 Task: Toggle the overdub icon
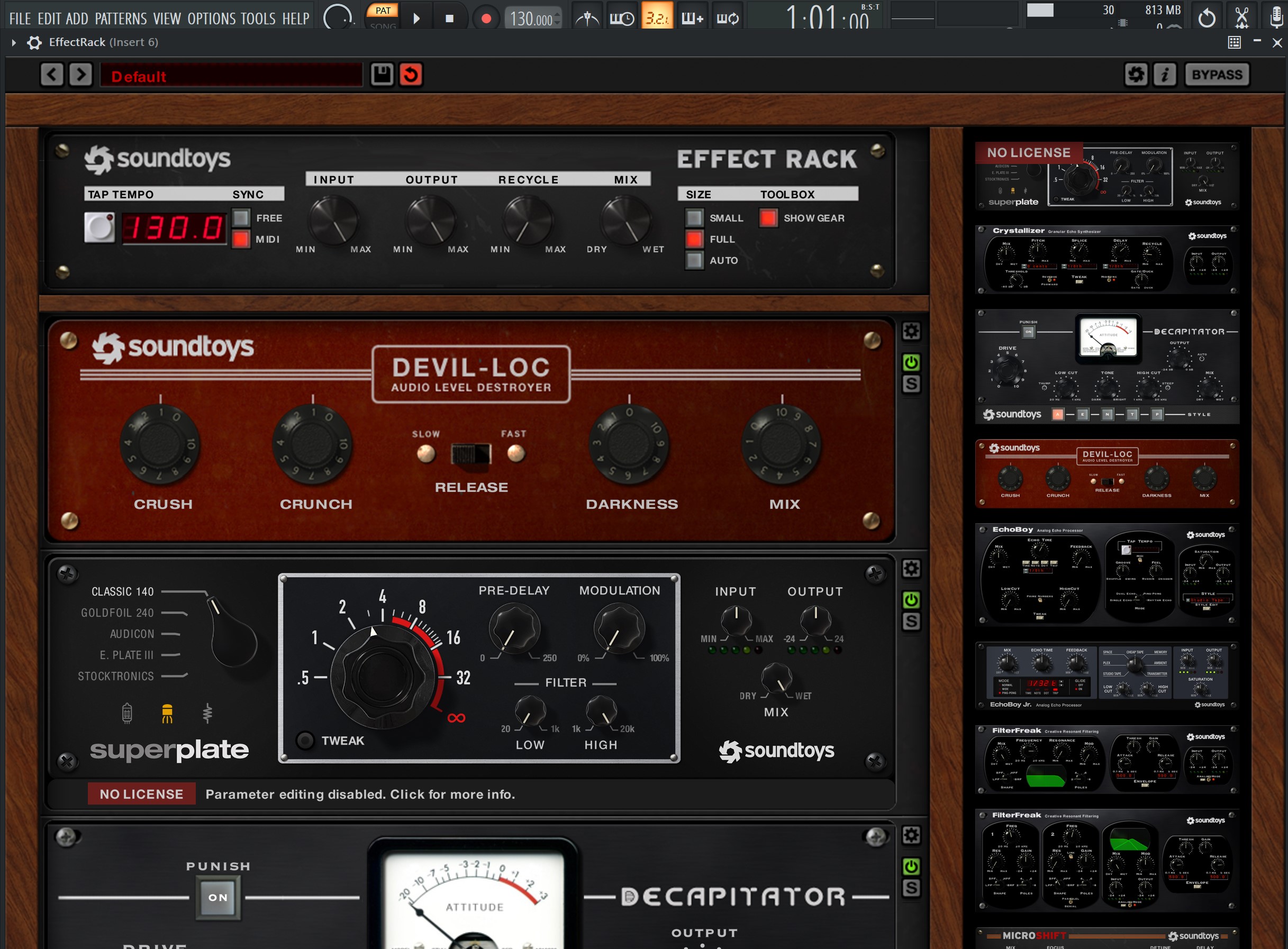click(x=692, y=18)
